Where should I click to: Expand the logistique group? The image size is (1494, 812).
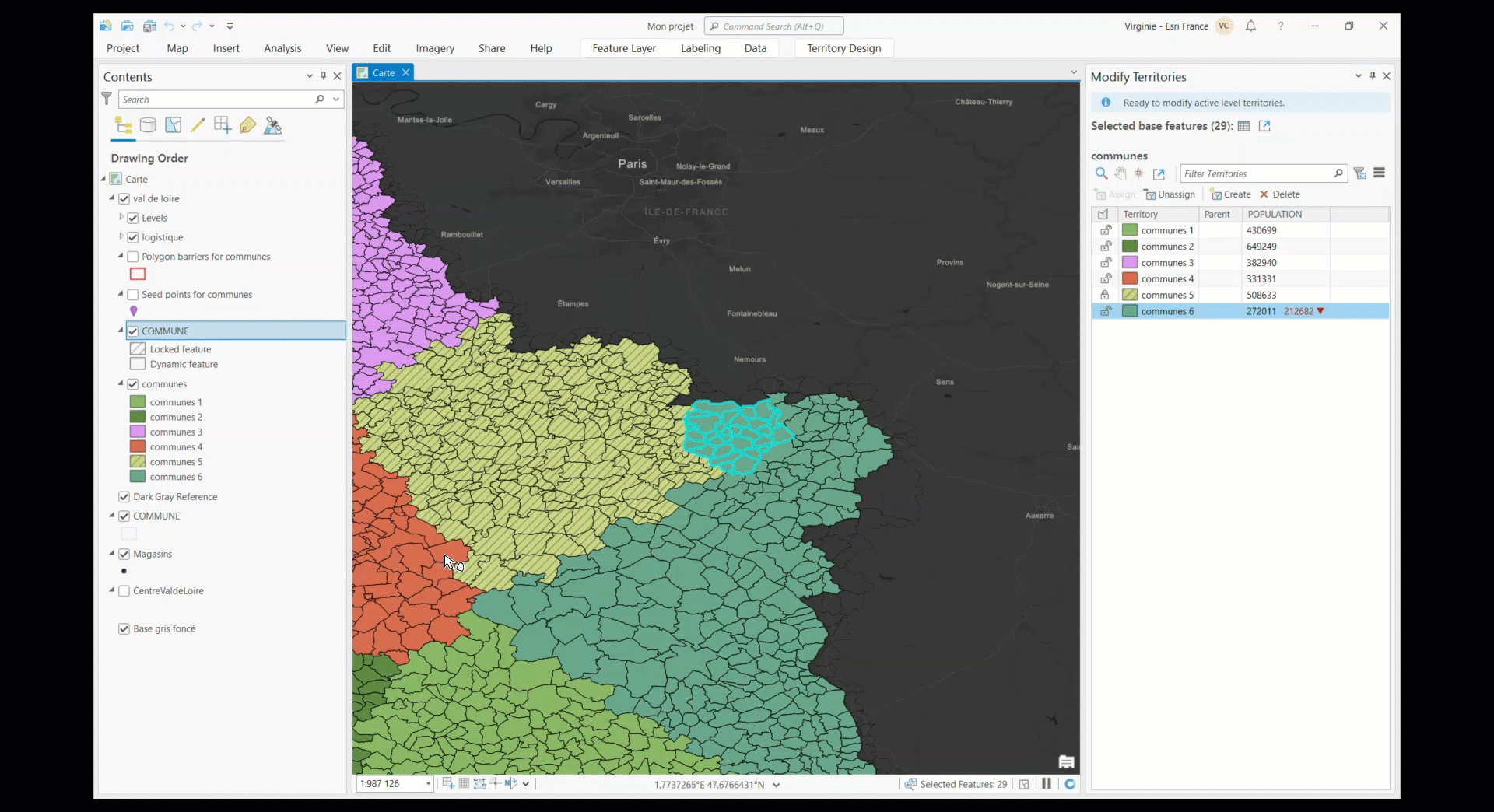tap(121, 236)
